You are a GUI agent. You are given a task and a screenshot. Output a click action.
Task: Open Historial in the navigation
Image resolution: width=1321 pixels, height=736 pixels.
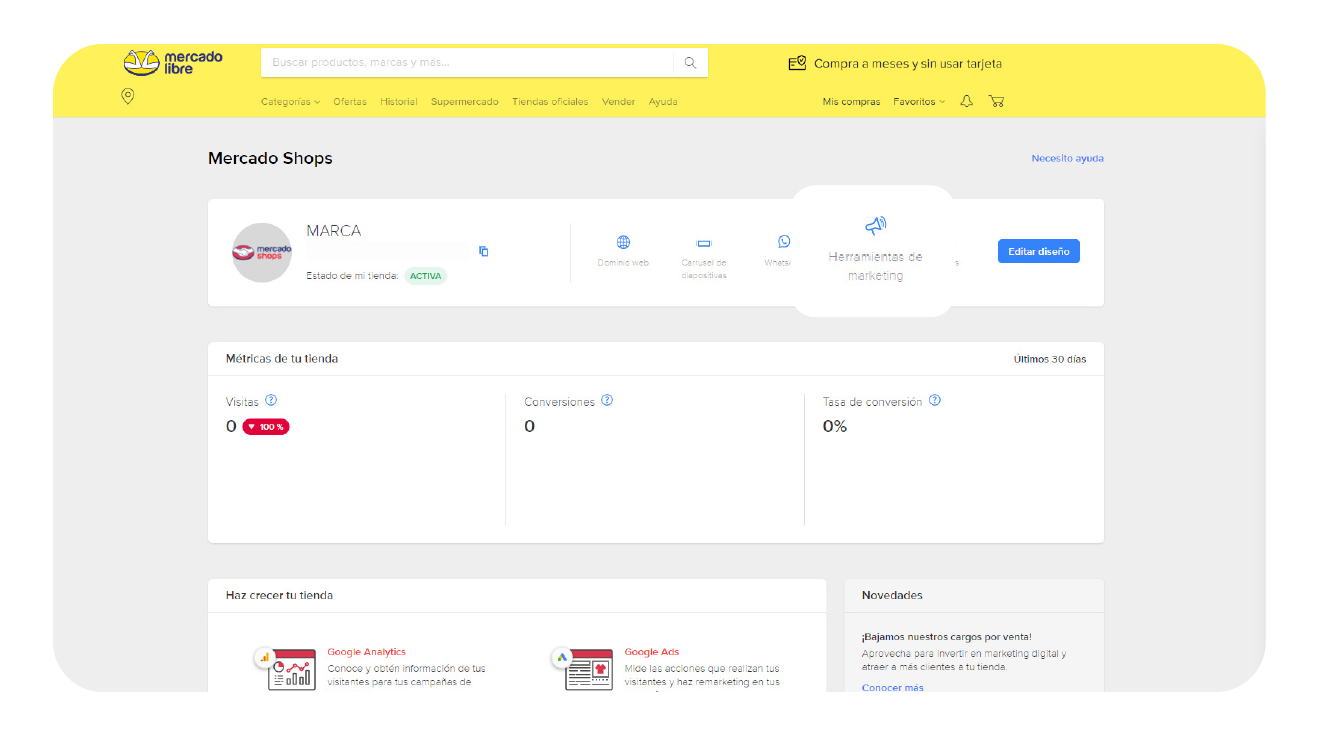399,102
